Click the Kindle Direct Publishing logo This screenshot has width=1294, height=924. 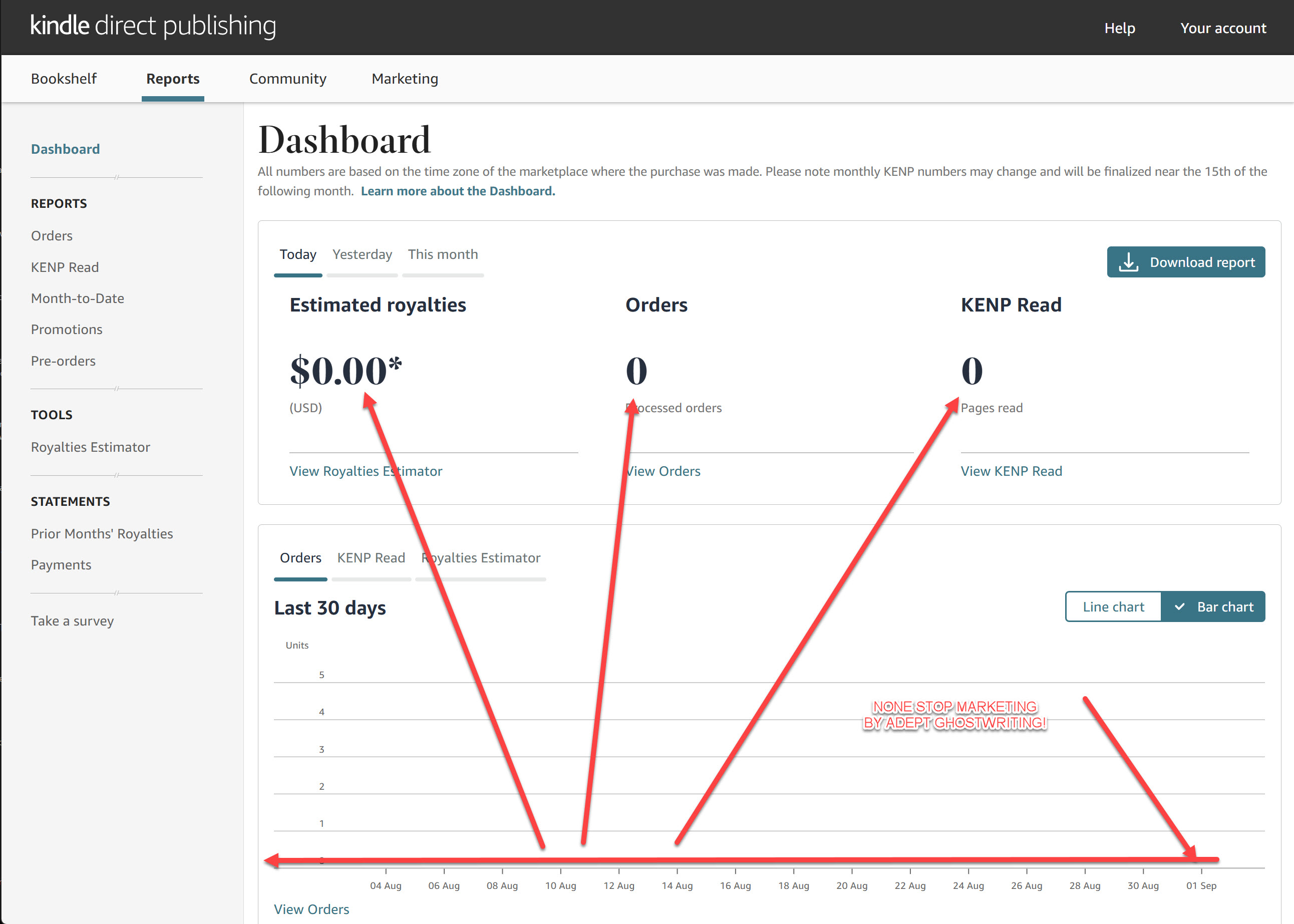click(153, 26)
